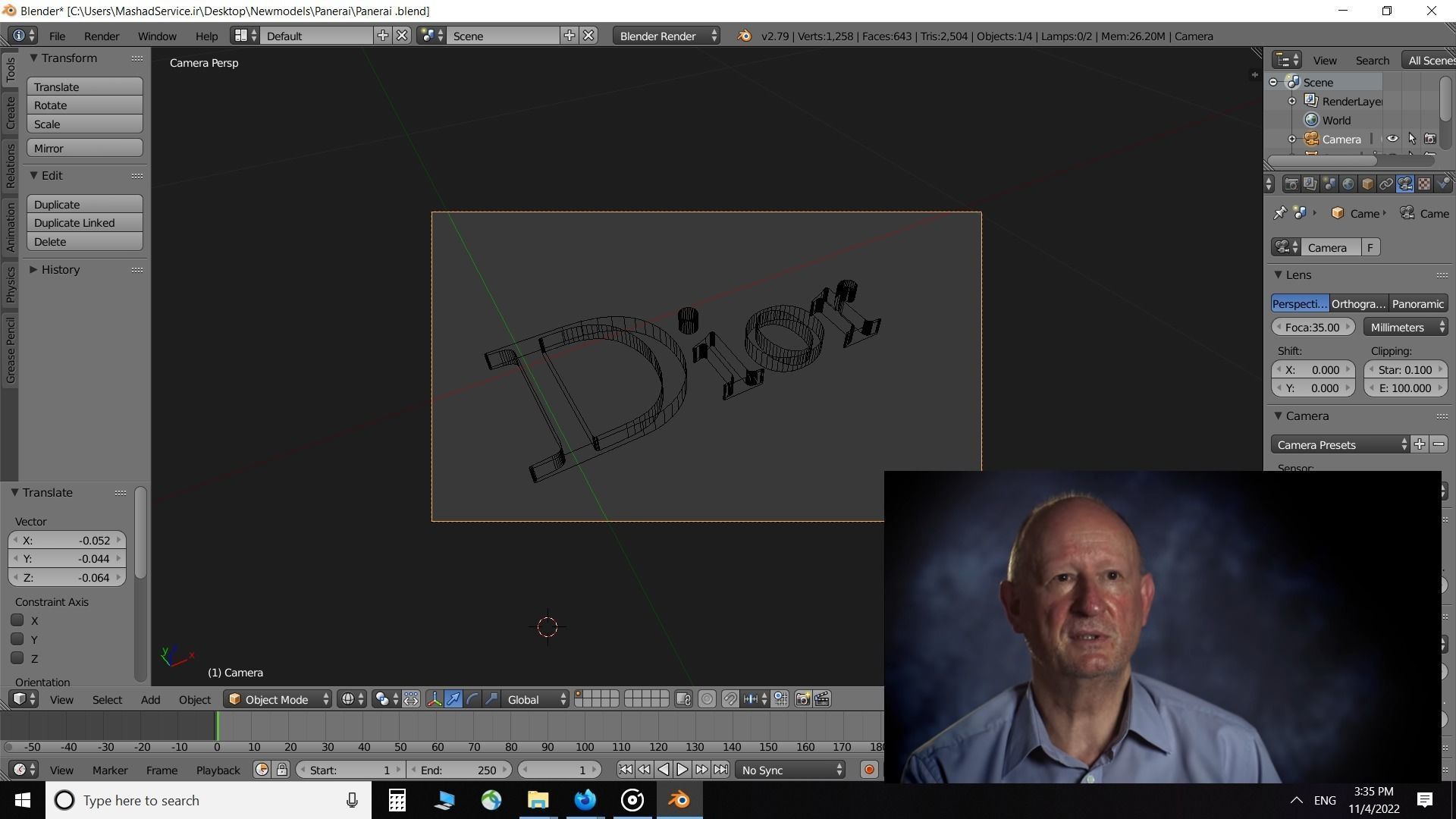Open the Camera Presets dropdown

click(1340, 445)
